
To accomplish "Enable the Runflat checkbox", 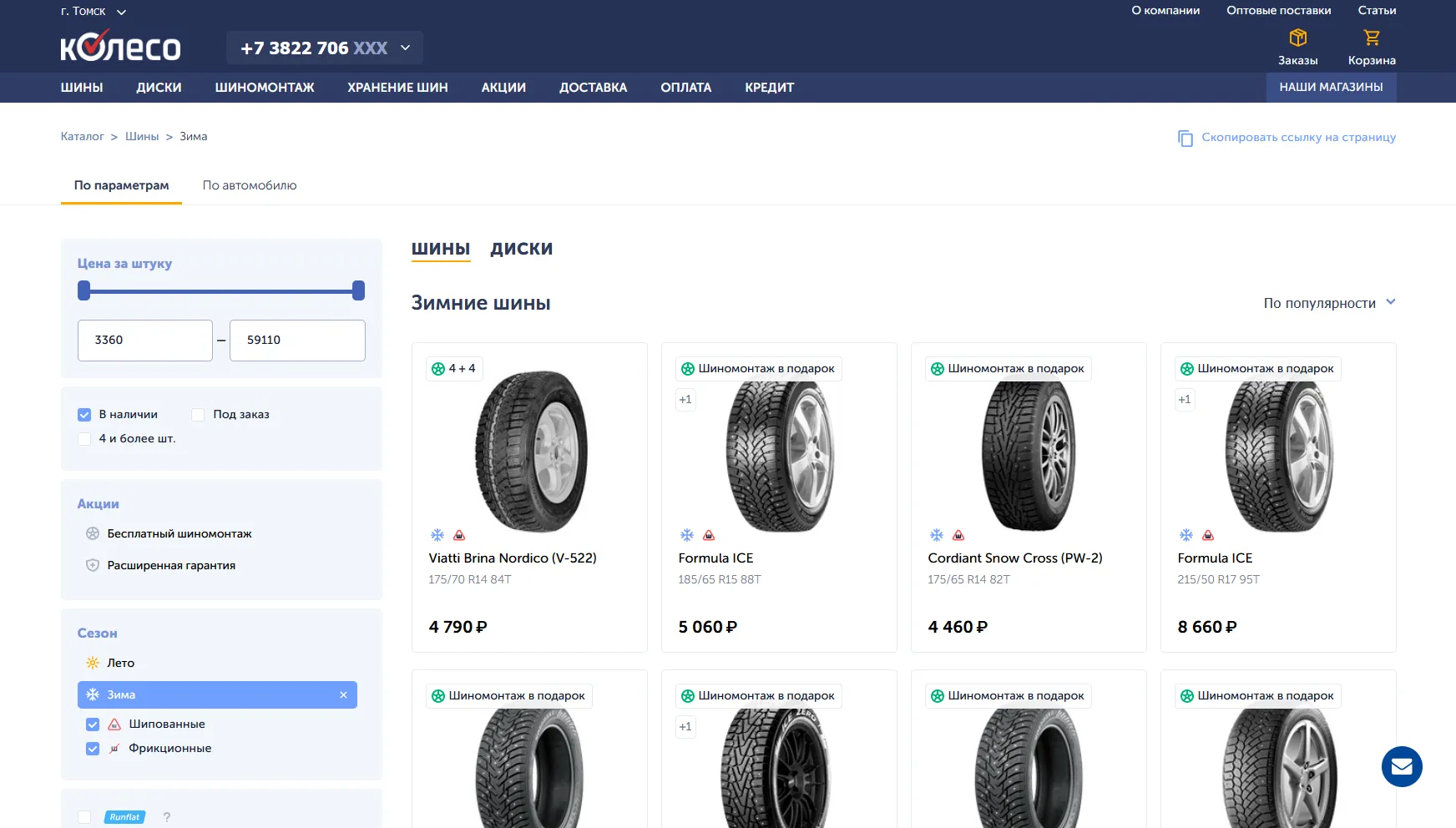I will tap(84, 817).
